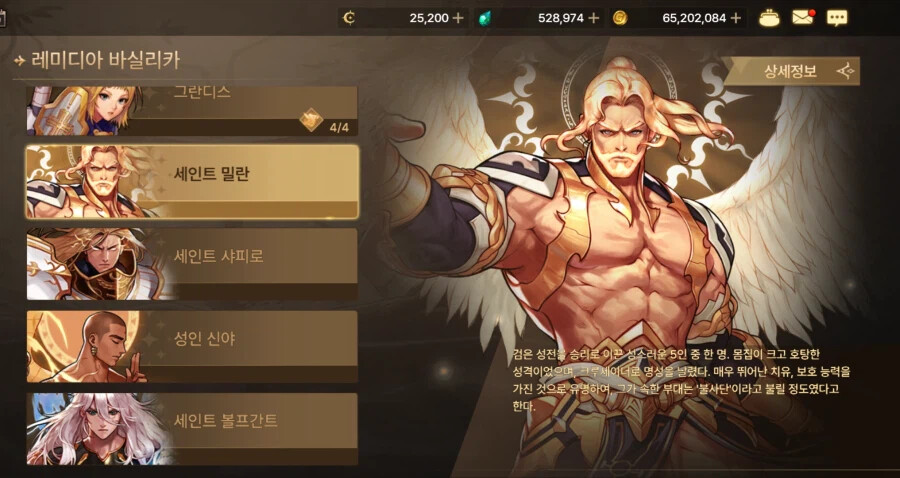Select 세인트 샤피로 entry
The image size is (900, 478).
(x=192, y=264)
